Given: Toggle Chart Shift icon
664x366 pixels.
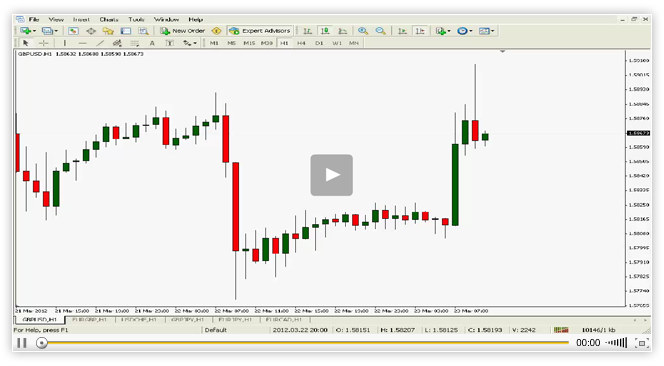Looking at the screenshot, I should (420, 31).
